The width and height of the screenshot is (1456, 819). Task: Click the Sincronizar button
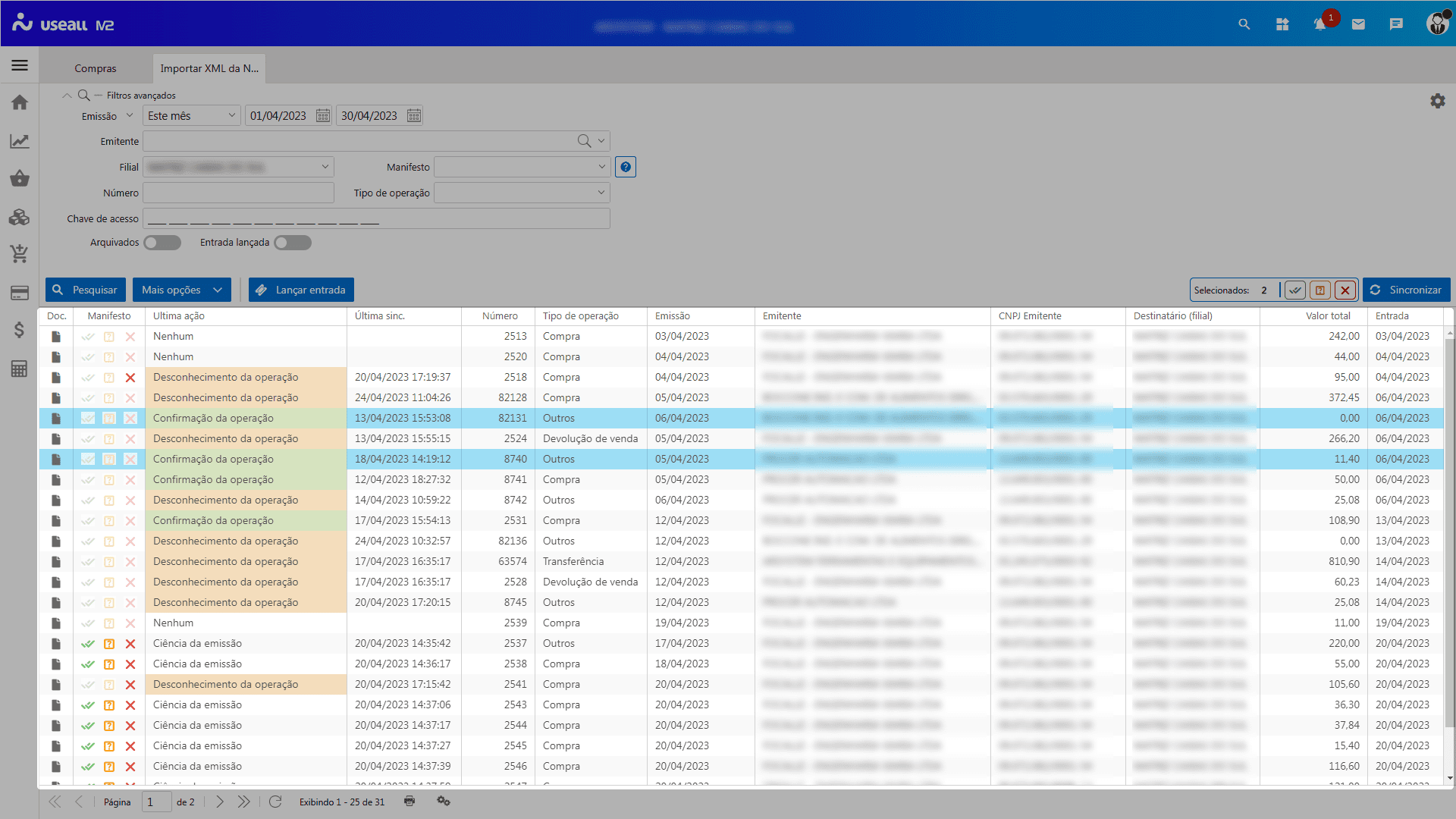[x=1407, y=290]
